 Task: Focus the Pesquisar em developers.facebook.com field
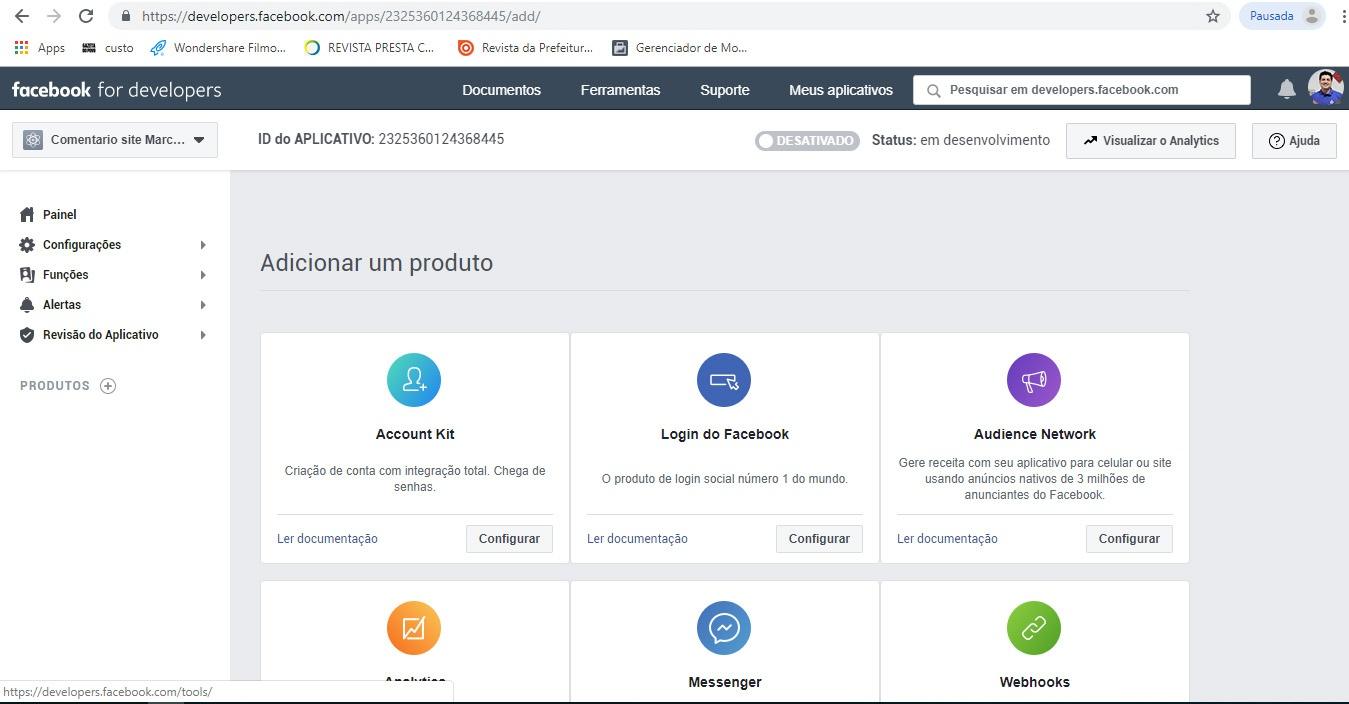(x=1082, y=90)
